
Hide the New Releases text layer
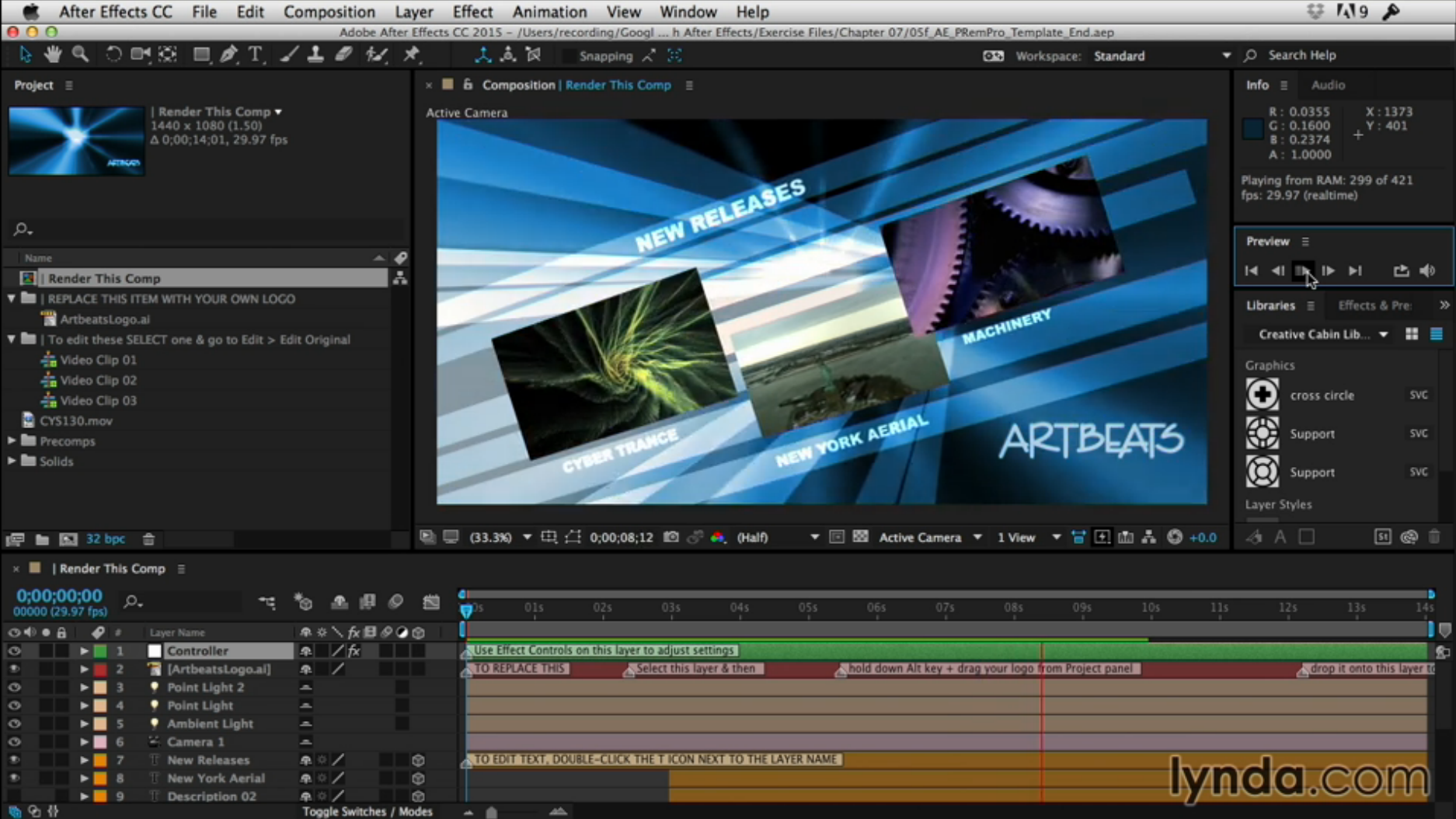coord(14,760)
